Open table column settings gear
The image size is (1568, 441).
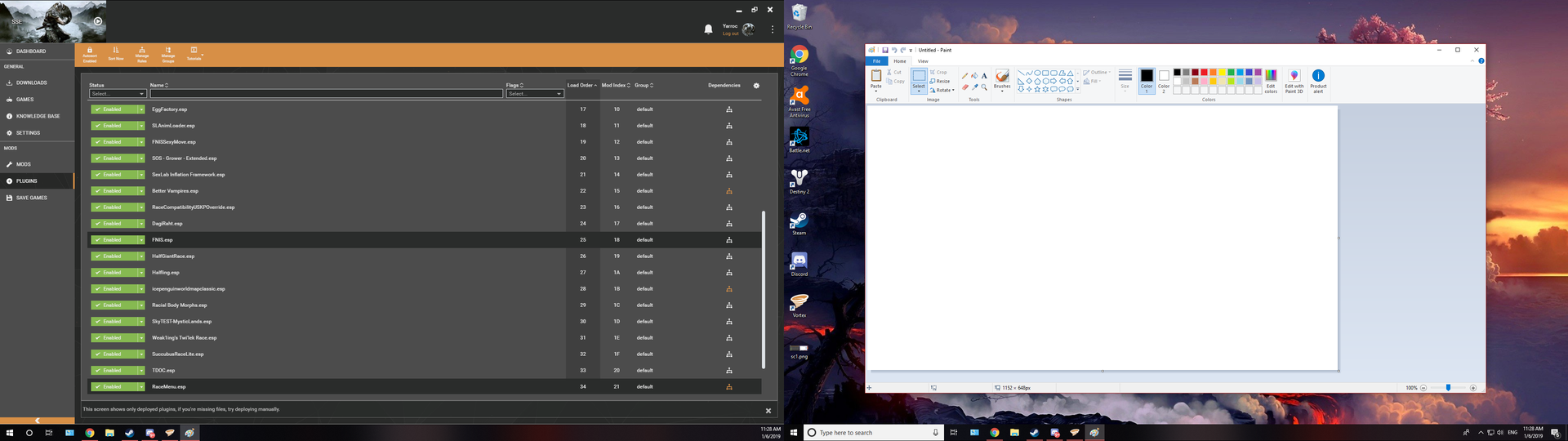(x=756, y=85)
